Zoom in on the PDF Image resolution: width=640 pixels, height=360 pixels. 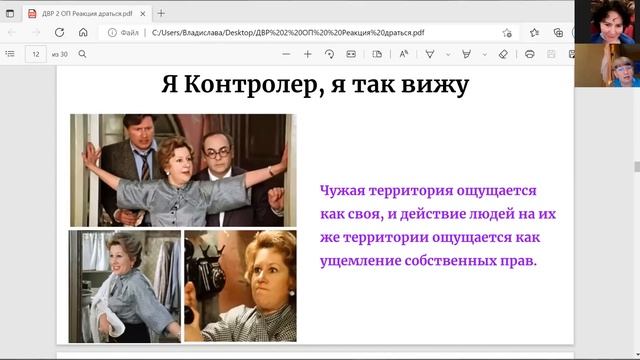pos(308,54)
